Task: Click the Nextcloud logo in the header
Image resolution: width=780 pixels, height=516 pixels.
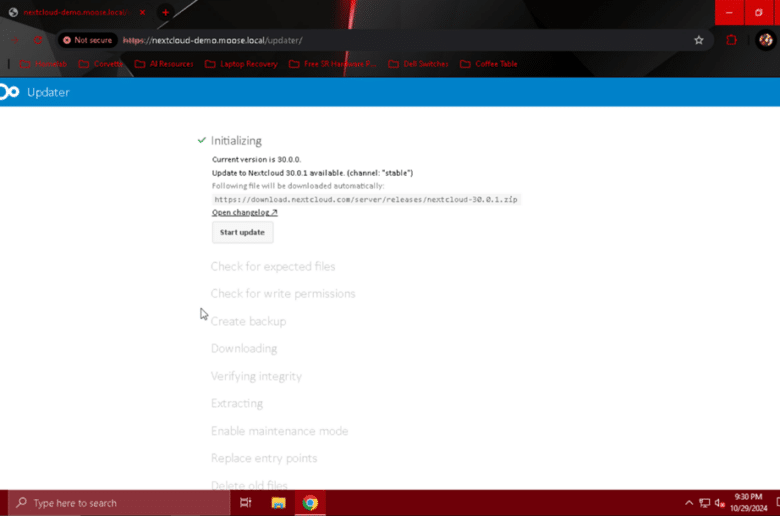Action: pos(9,92)
